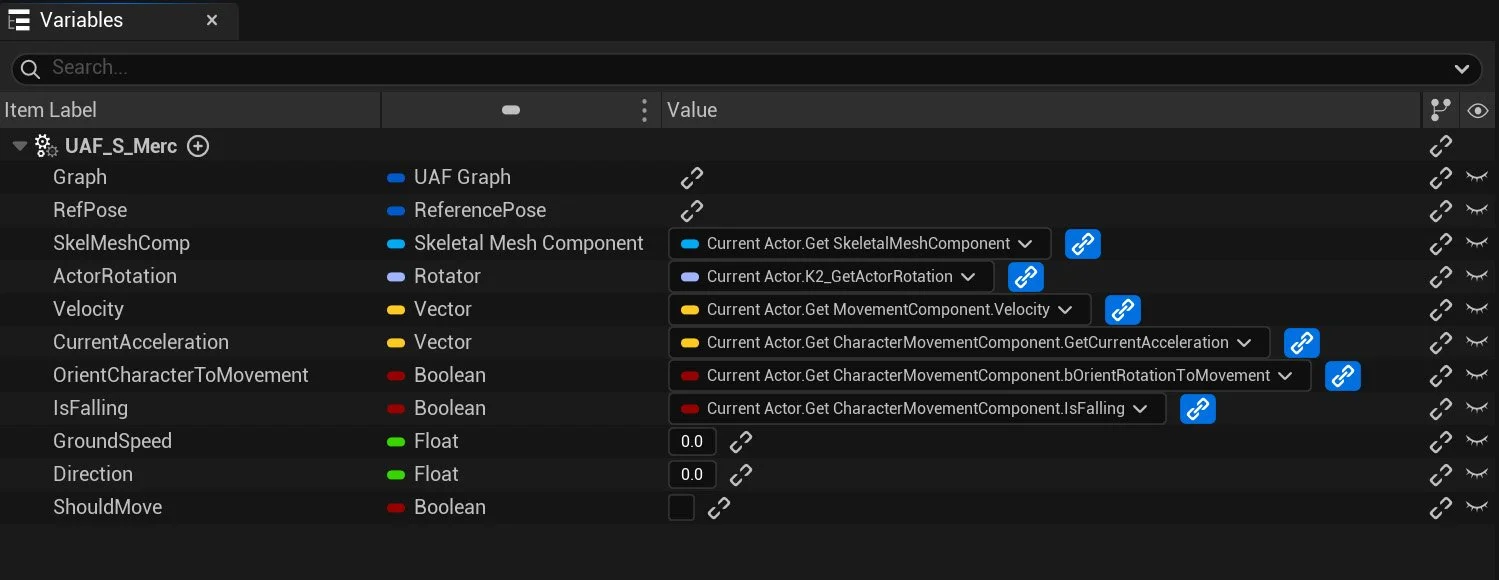Click the add variable plus icon beside UAF_S_Merc
The width and height of the screenshot is (1499, 580).
point(199,146)
